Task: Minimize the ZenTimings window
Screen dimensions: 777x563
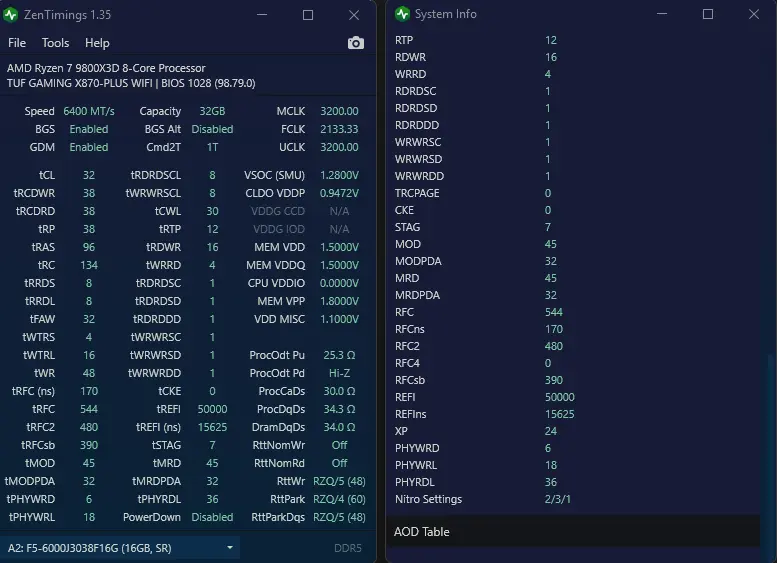Action: coord(262,15)
